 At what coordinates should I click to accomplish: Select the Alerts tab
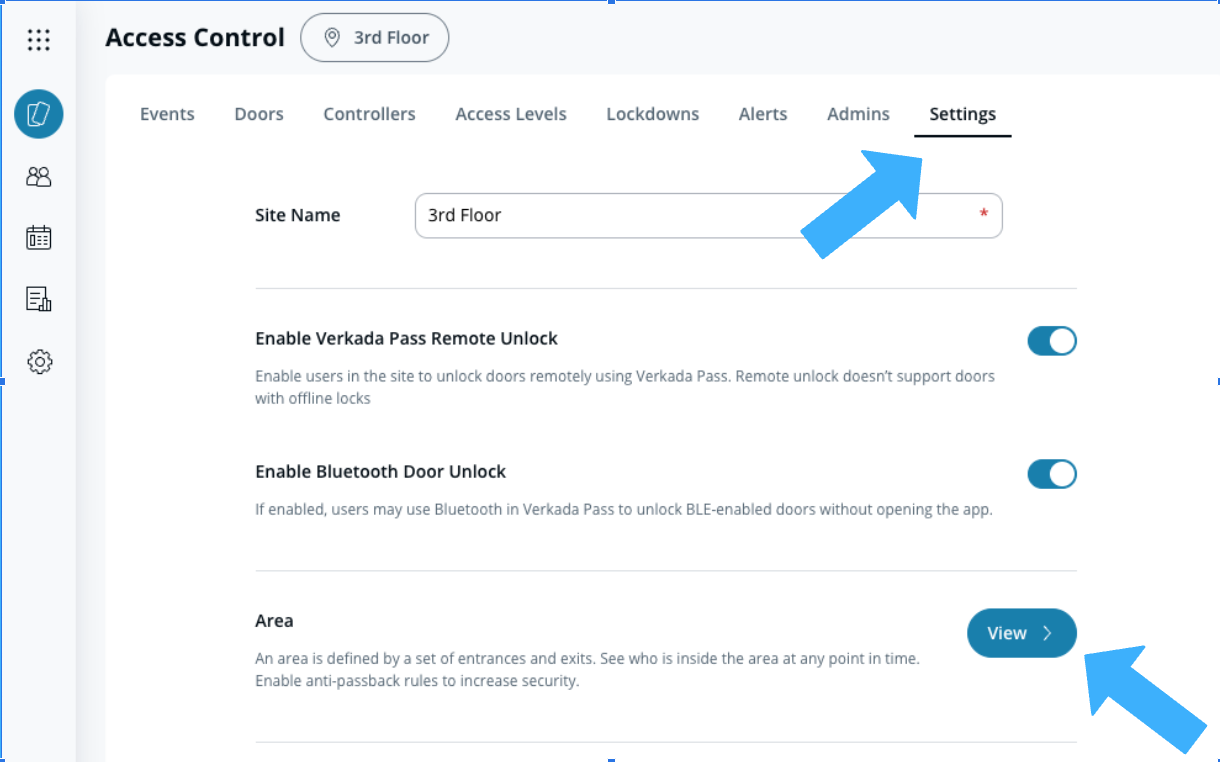coord(763,114)
